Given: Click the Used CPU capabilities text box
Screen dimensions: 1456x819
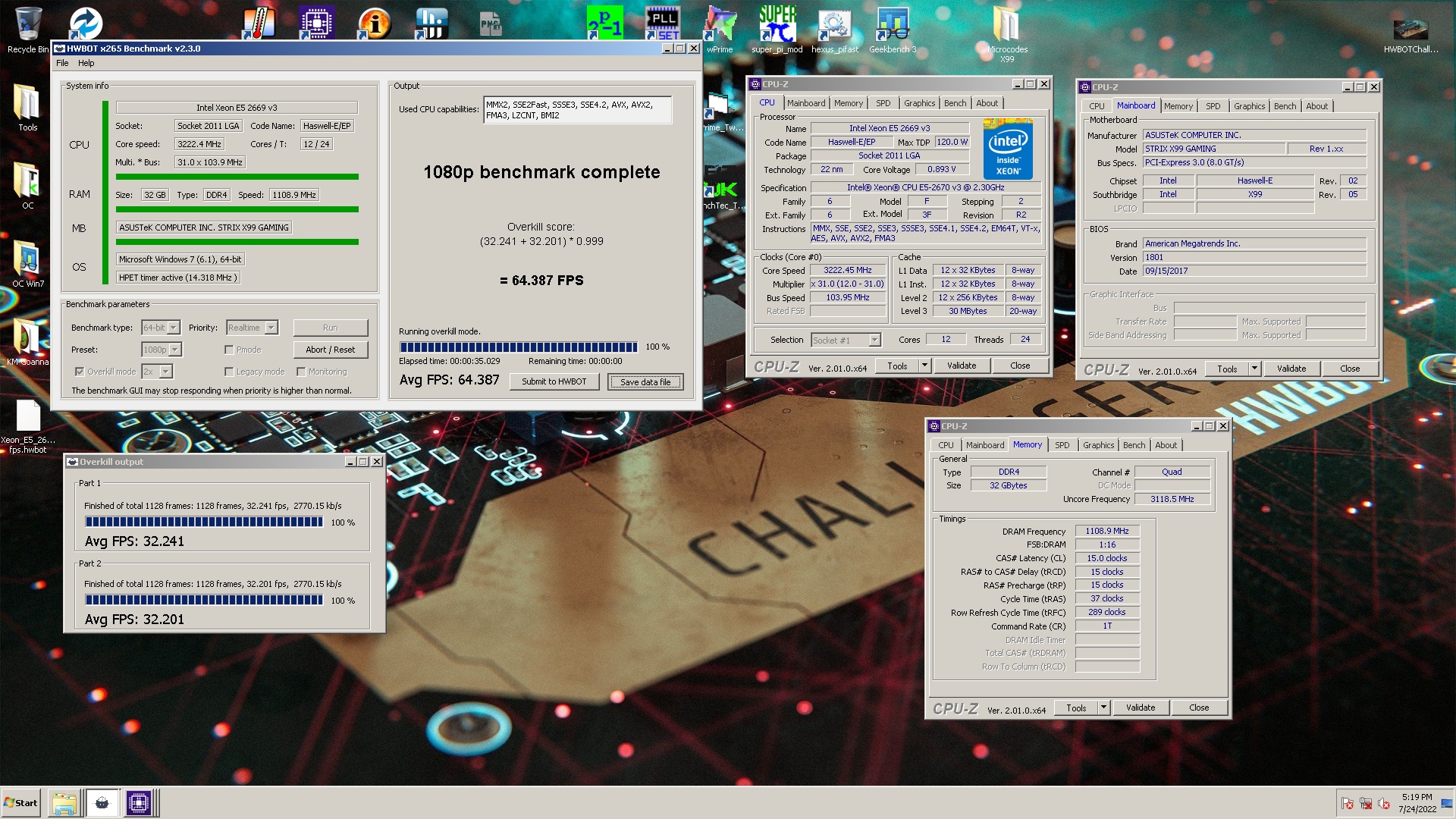Looking at the screenshot, I should point(577,110).
